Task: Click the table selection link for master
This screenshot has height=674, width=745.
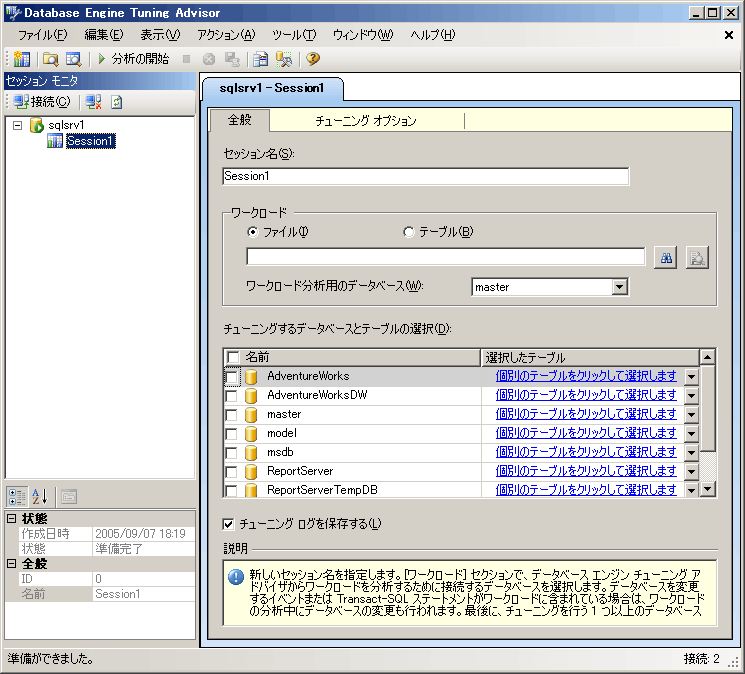Action: click(586, 414)
